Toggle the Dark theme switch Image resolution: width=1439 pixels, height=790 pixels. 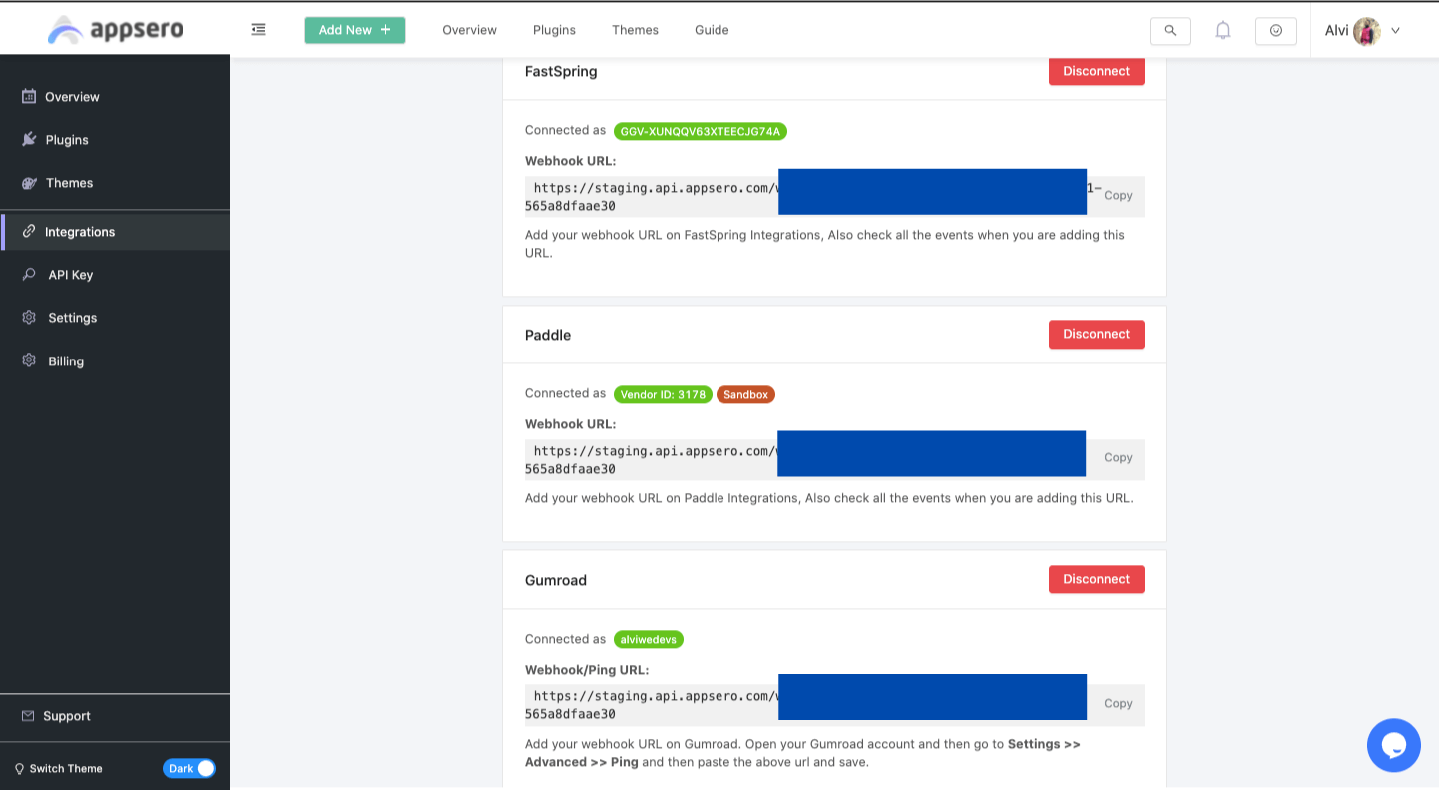point(189,768)
